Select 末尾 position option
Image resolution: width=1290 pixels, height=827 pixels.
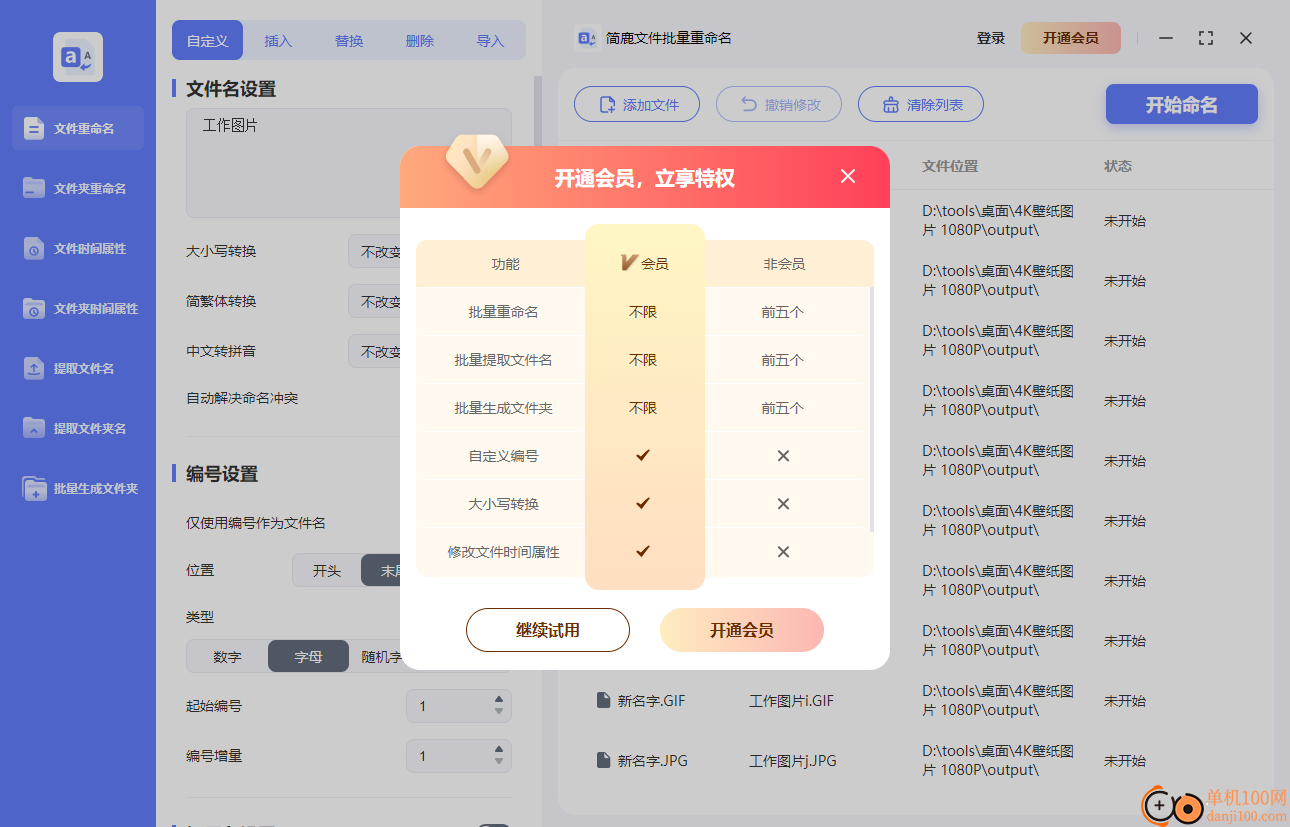click(x=381, y=570)
